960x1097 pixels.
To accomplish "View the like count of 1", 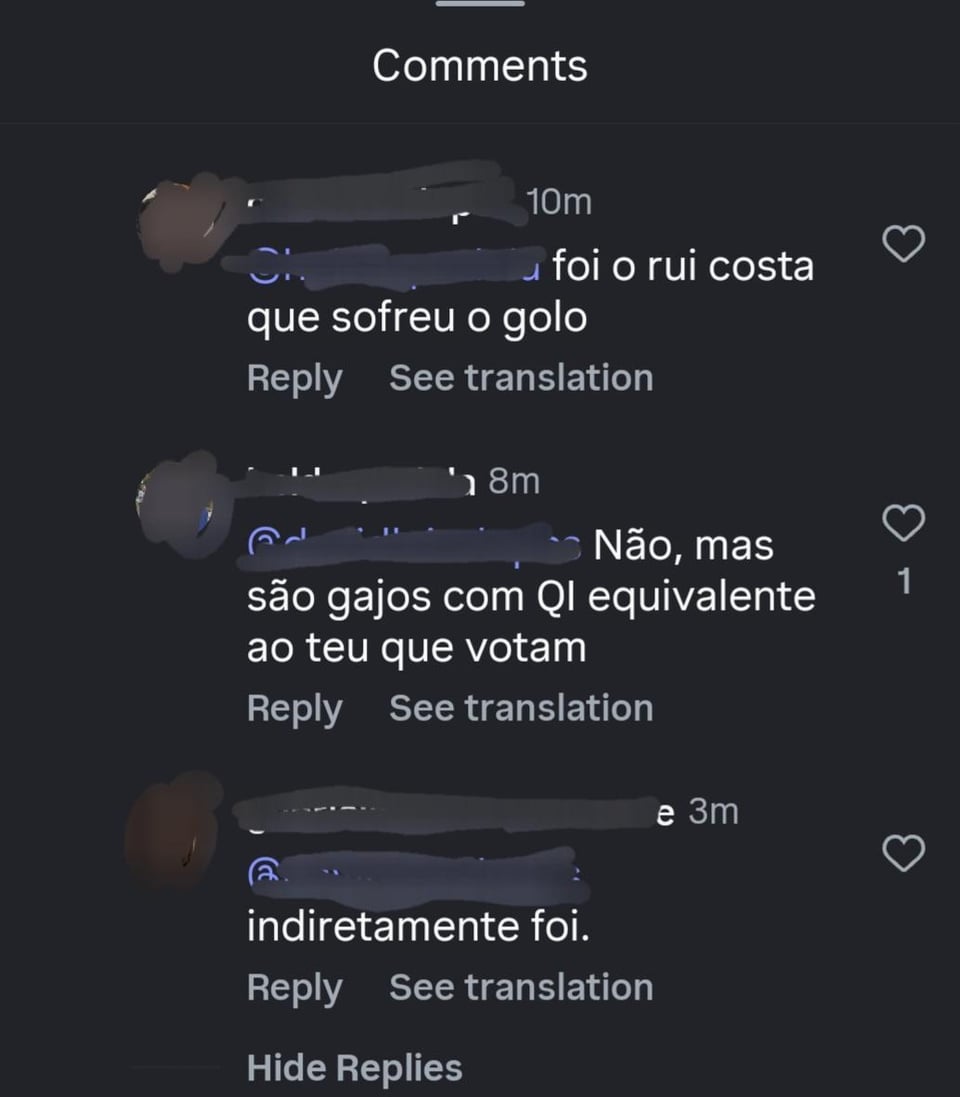I will [x=905, y=582].
